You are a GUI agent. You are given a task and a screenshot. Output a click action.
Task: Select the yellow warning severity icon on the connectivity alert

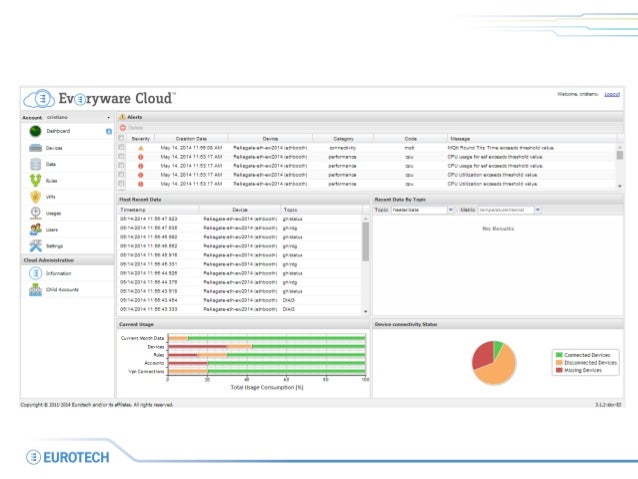point(141,148)
